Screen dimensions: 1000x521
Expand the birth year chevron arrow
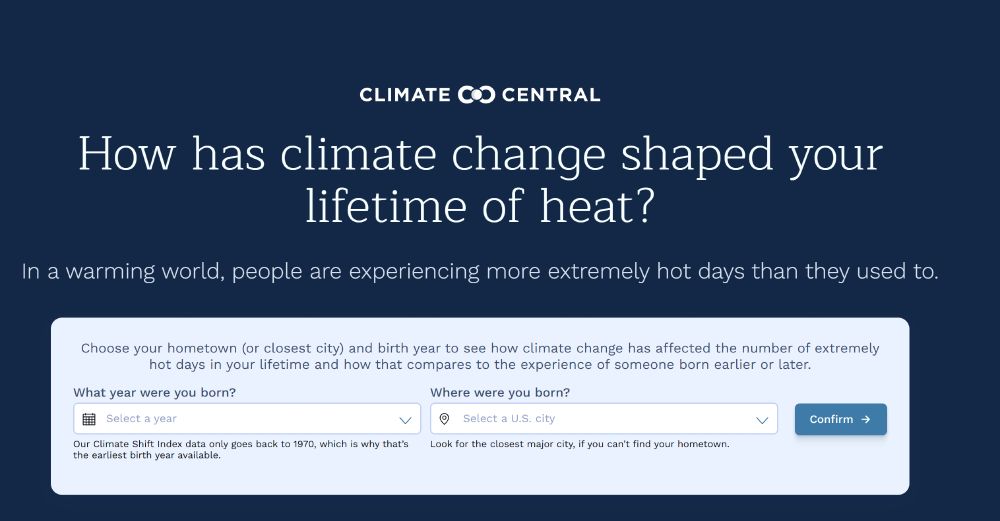tap(405, 420)
